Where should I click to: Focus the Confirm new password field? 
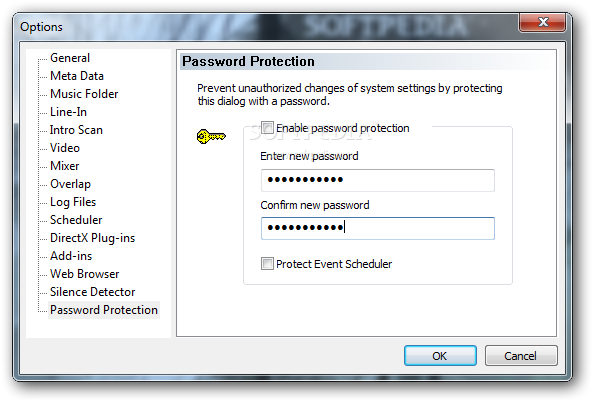[x=377, y=228]
